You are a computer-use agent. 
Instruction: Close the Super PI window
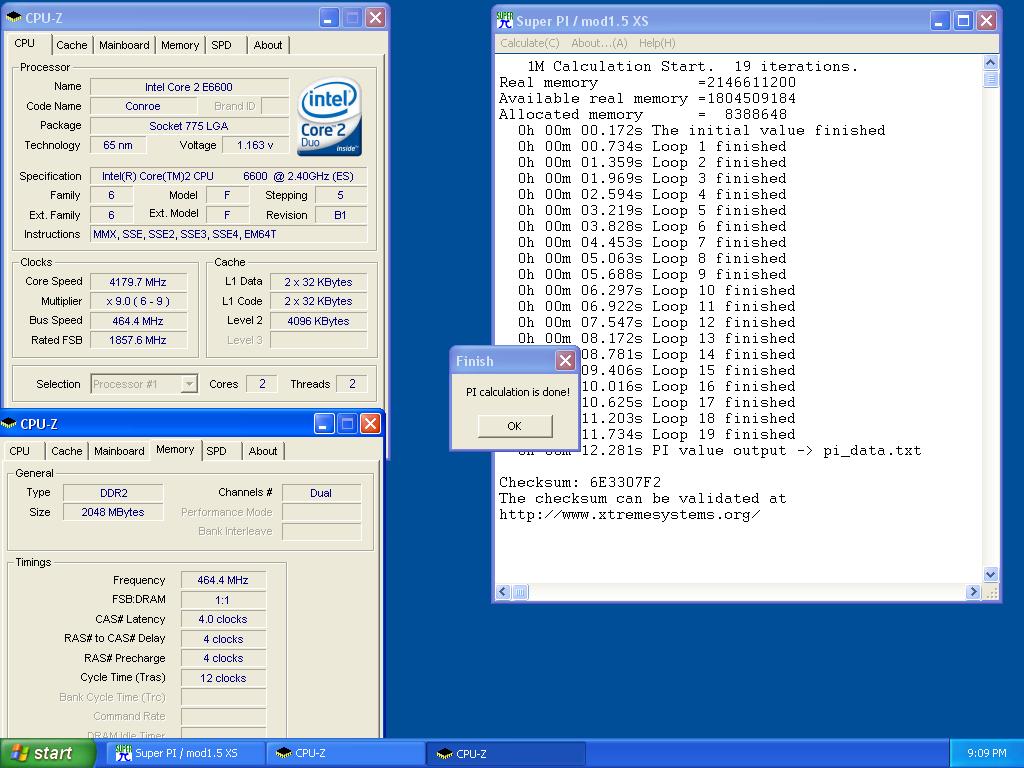tap(987, 21)
